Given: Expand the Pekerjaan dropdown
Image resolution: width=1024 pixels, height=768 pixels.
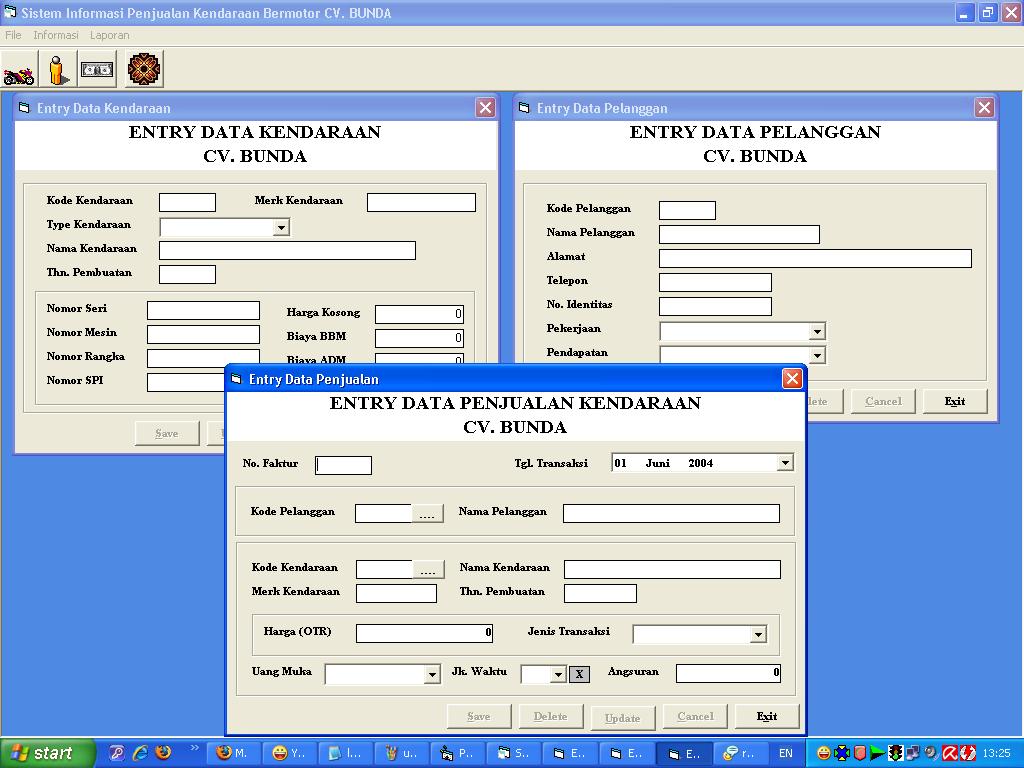Looking at the screenshot, I should [816, 331].
